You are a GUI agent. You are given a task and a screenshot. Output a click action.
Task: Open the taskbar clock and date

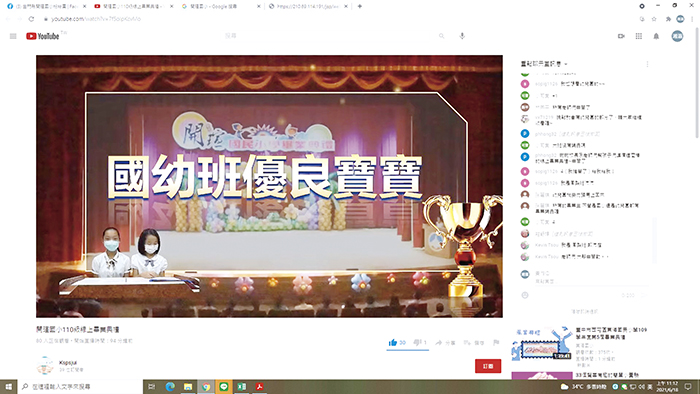[x=668, y=386]
